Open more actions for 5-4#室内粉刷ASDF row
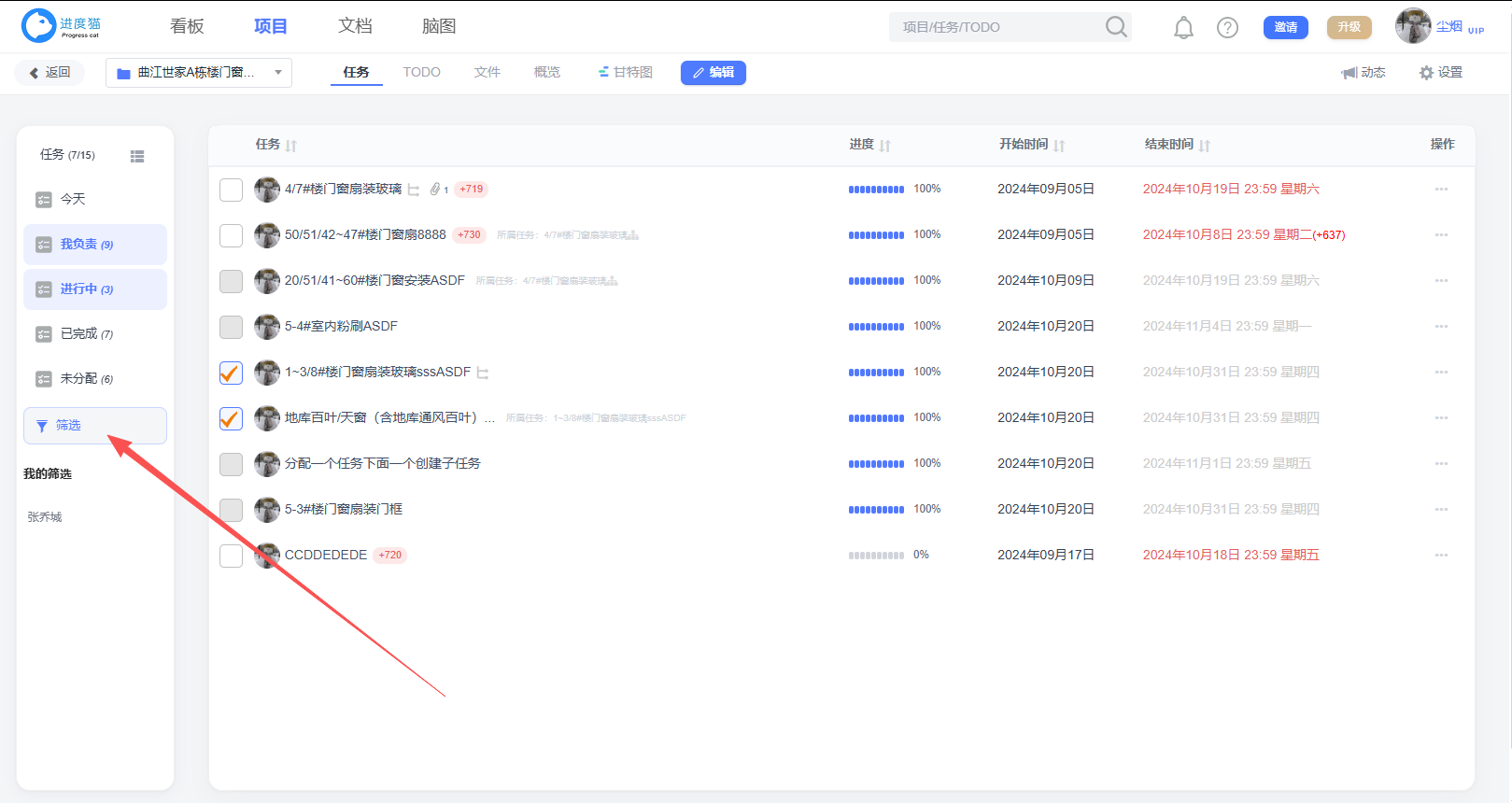1512x803 pixels. pyautogui.click(x=1441, y=327)
